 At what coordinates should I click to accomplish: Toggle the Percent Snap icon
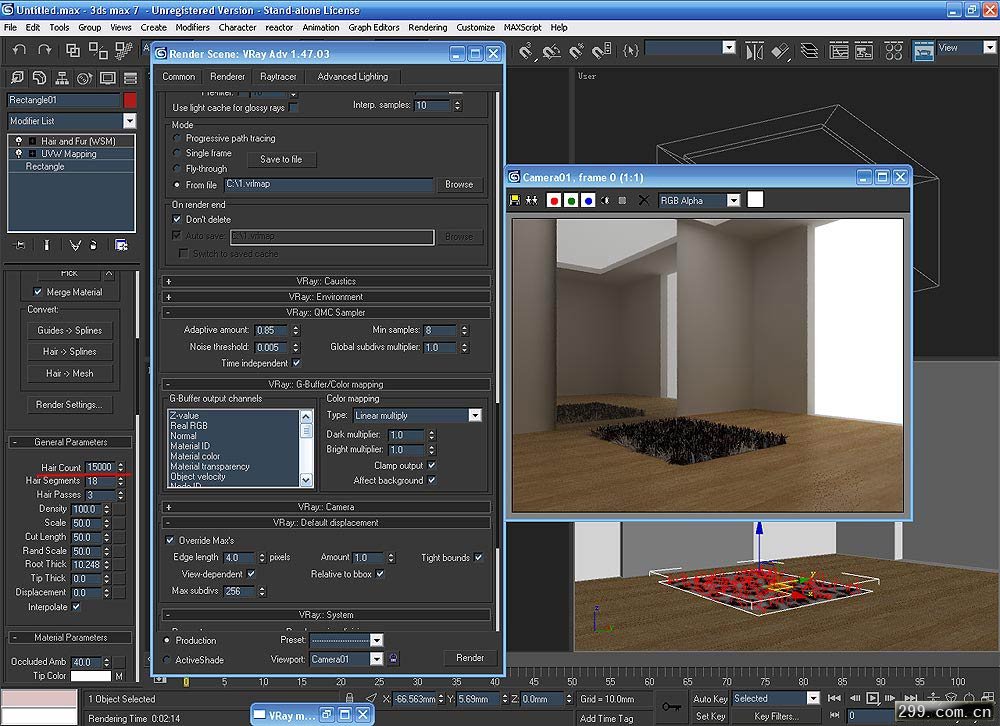[576, 50]
